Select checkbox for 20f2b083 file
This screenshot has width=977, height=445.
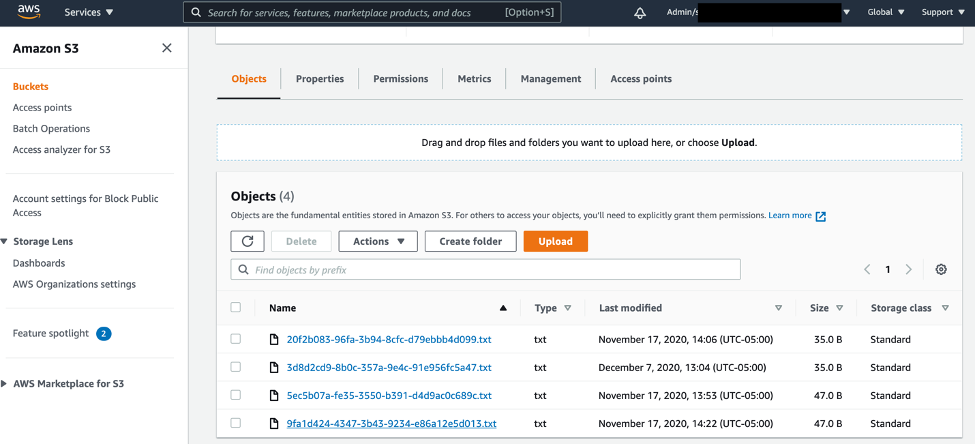pos(236,339)
